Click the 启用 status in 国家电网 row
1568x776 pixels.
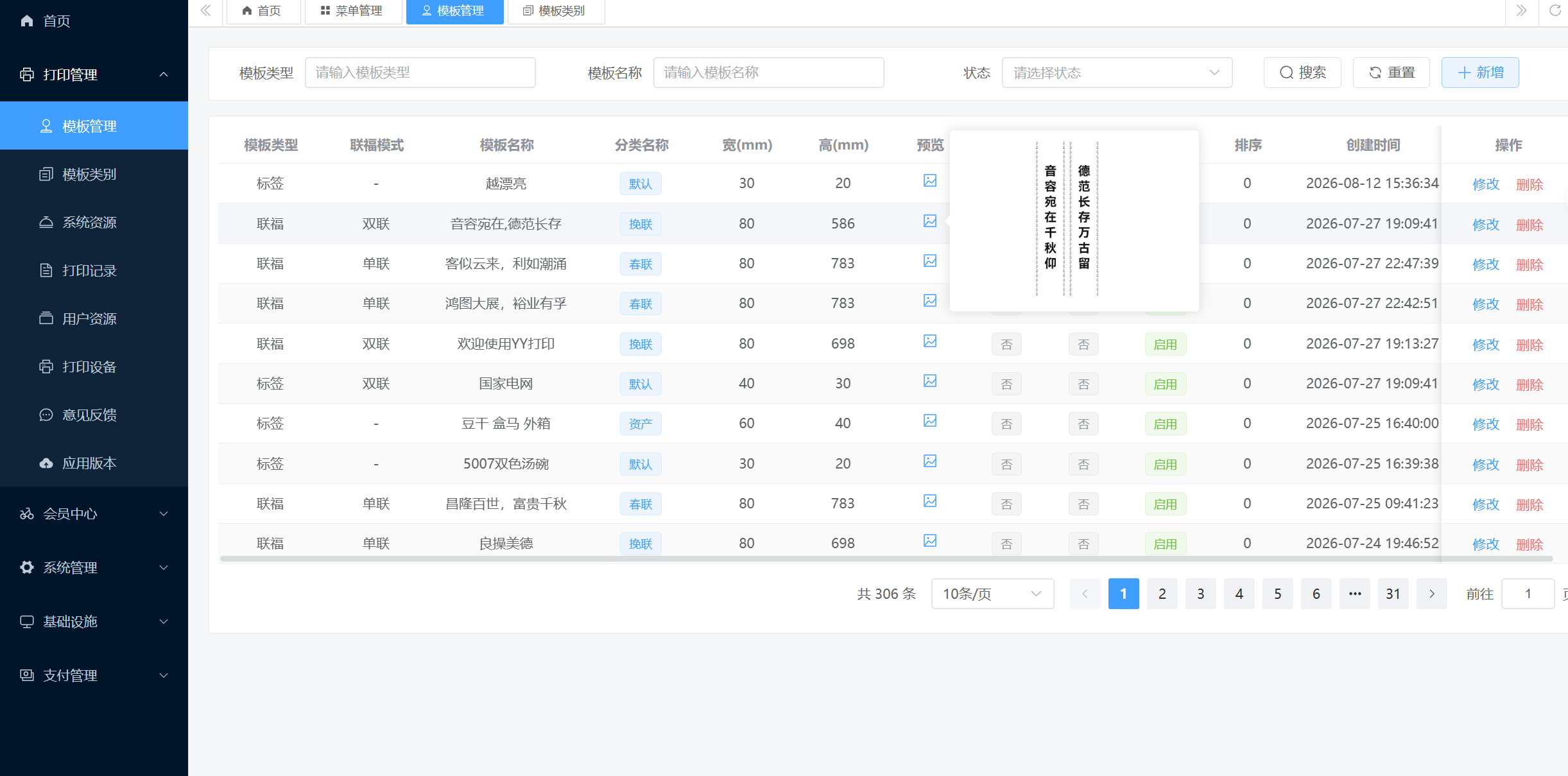1165,384
